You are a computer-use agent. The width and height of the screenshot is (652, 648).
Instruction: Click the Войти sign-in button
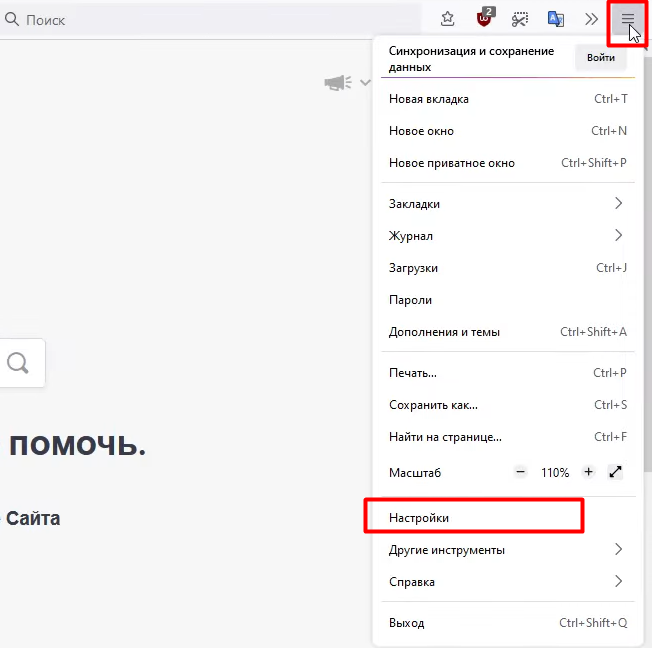pyautogui.click(x=600, y=58)
